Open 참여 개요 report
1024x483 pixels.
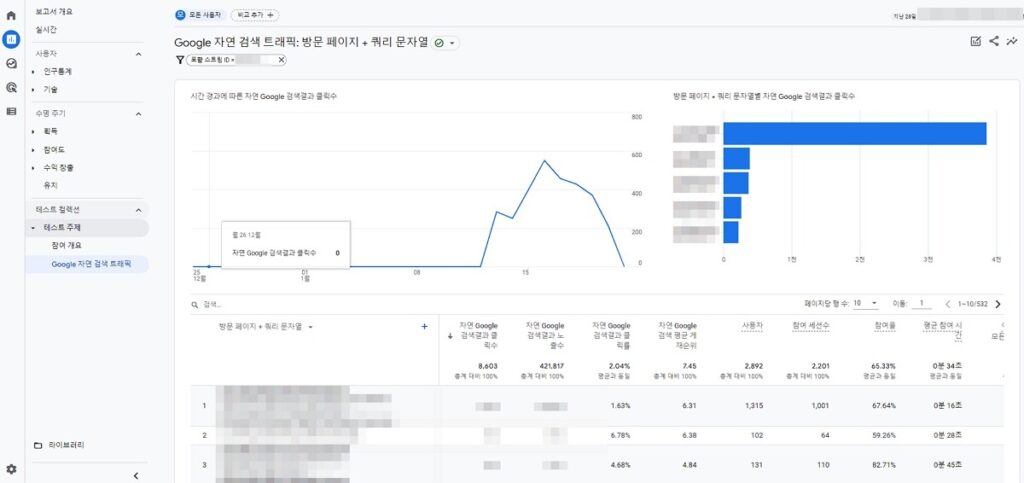point(66,245)
